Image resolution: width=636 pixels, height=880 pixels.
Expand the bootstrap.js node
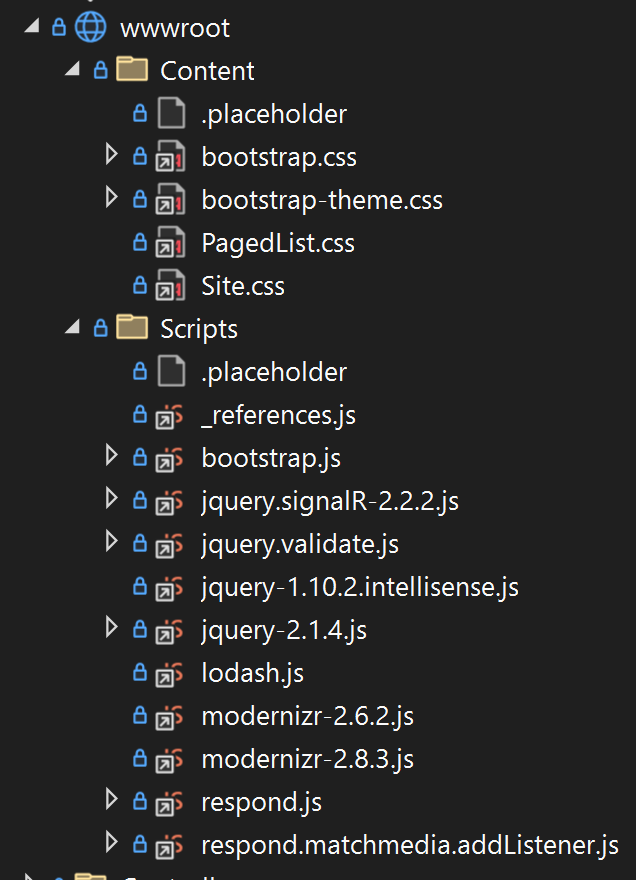pyautogui.click(x=112, y=456)
